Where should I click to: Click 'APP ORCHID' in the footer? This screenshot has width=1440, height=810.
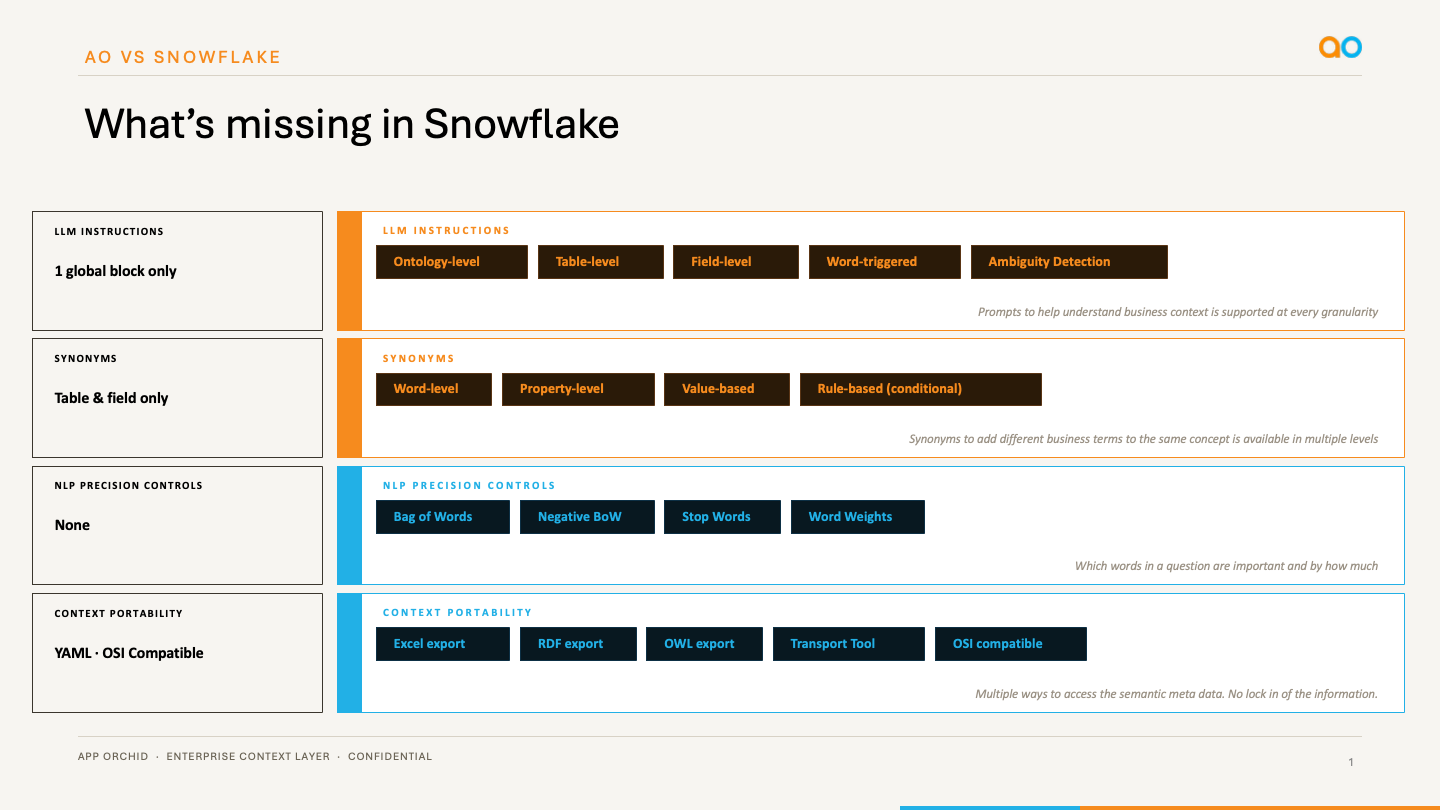click(x=113, y=757)
